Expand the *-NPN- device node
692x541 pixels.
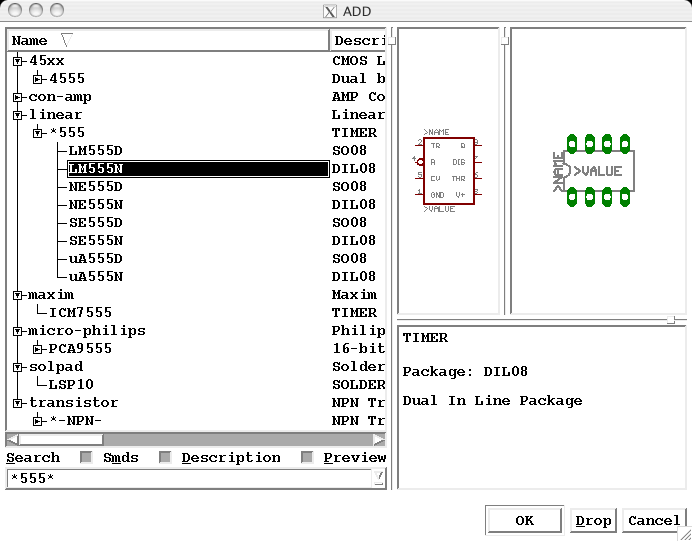coord(38,421)
